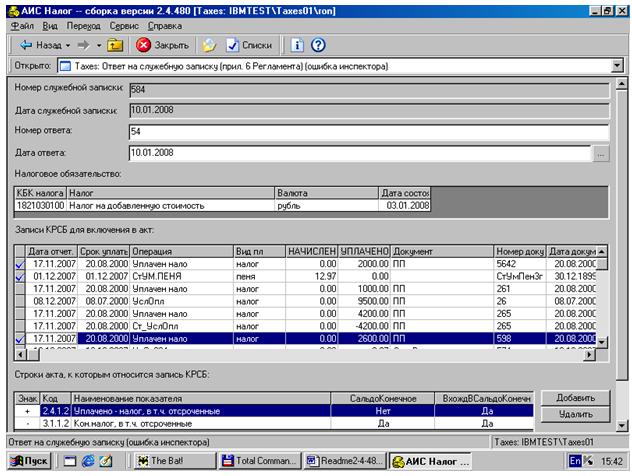The image size is (632, 476).
Task: Click the red Закрыть toolbar icon
Action: [x=144, y=45]
